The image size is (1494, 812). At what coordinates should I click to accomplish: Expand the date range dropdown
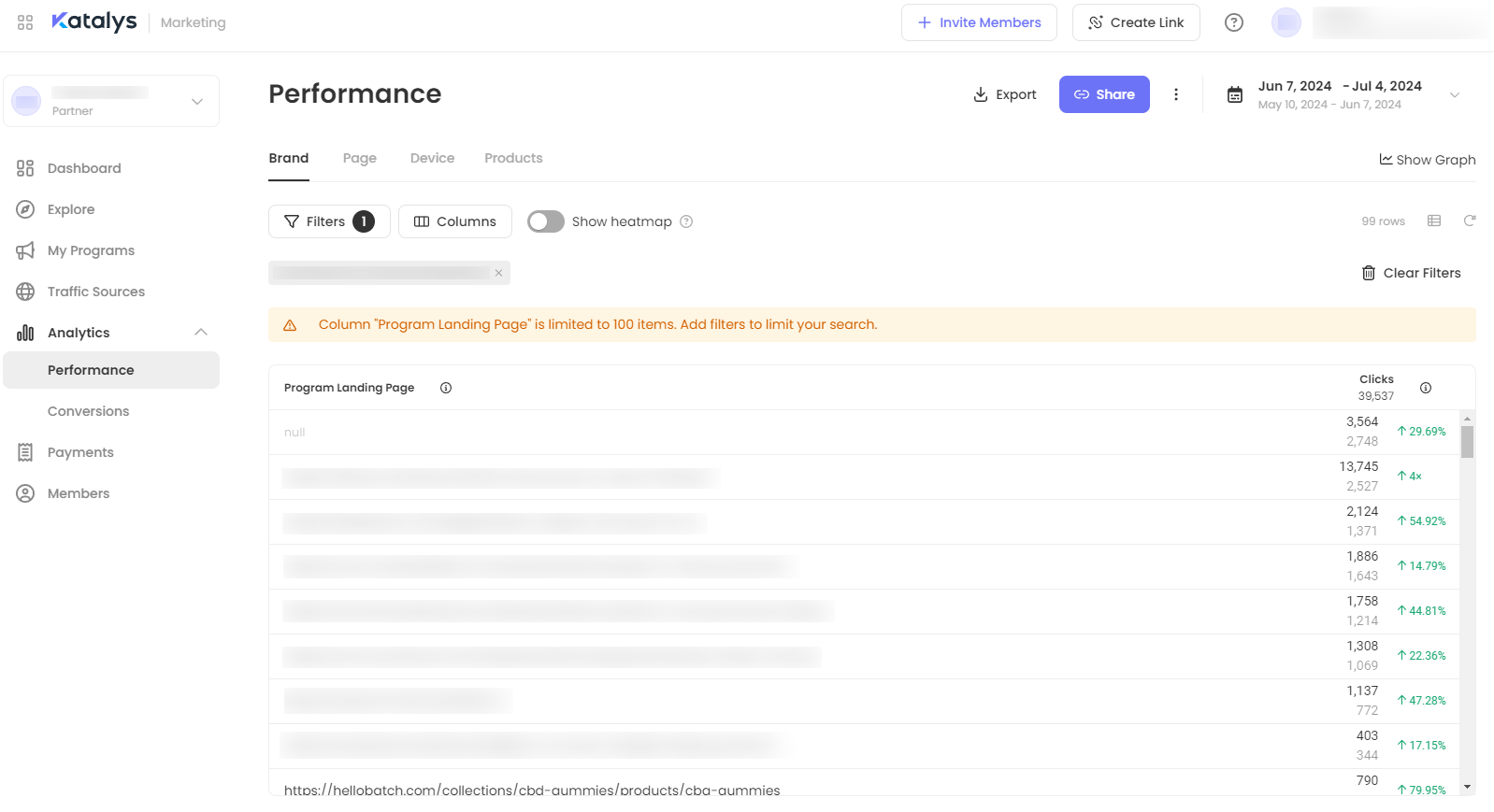coord(1454,95)
